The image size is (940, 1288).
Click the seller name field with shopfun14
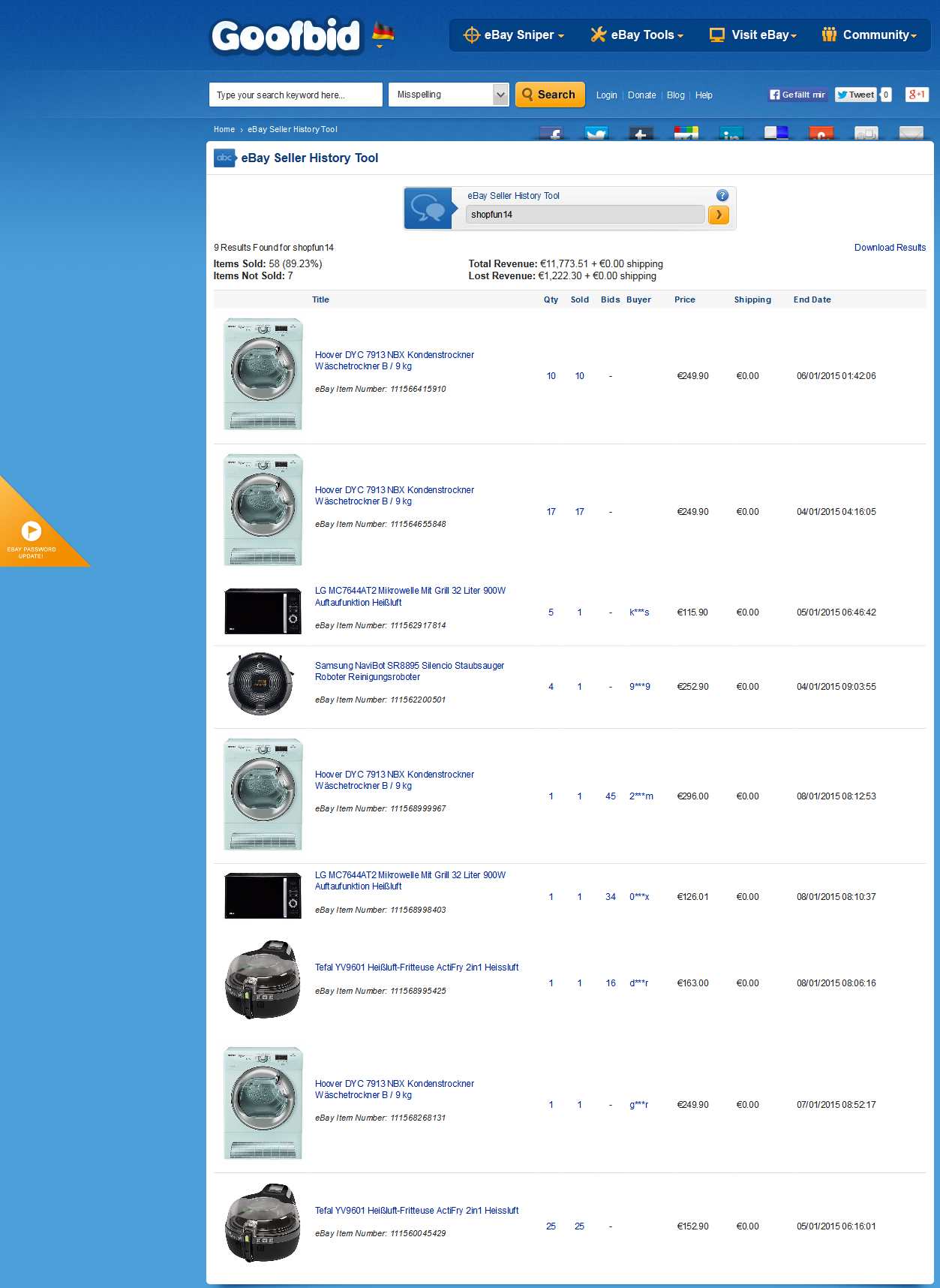tap(585, 215)
